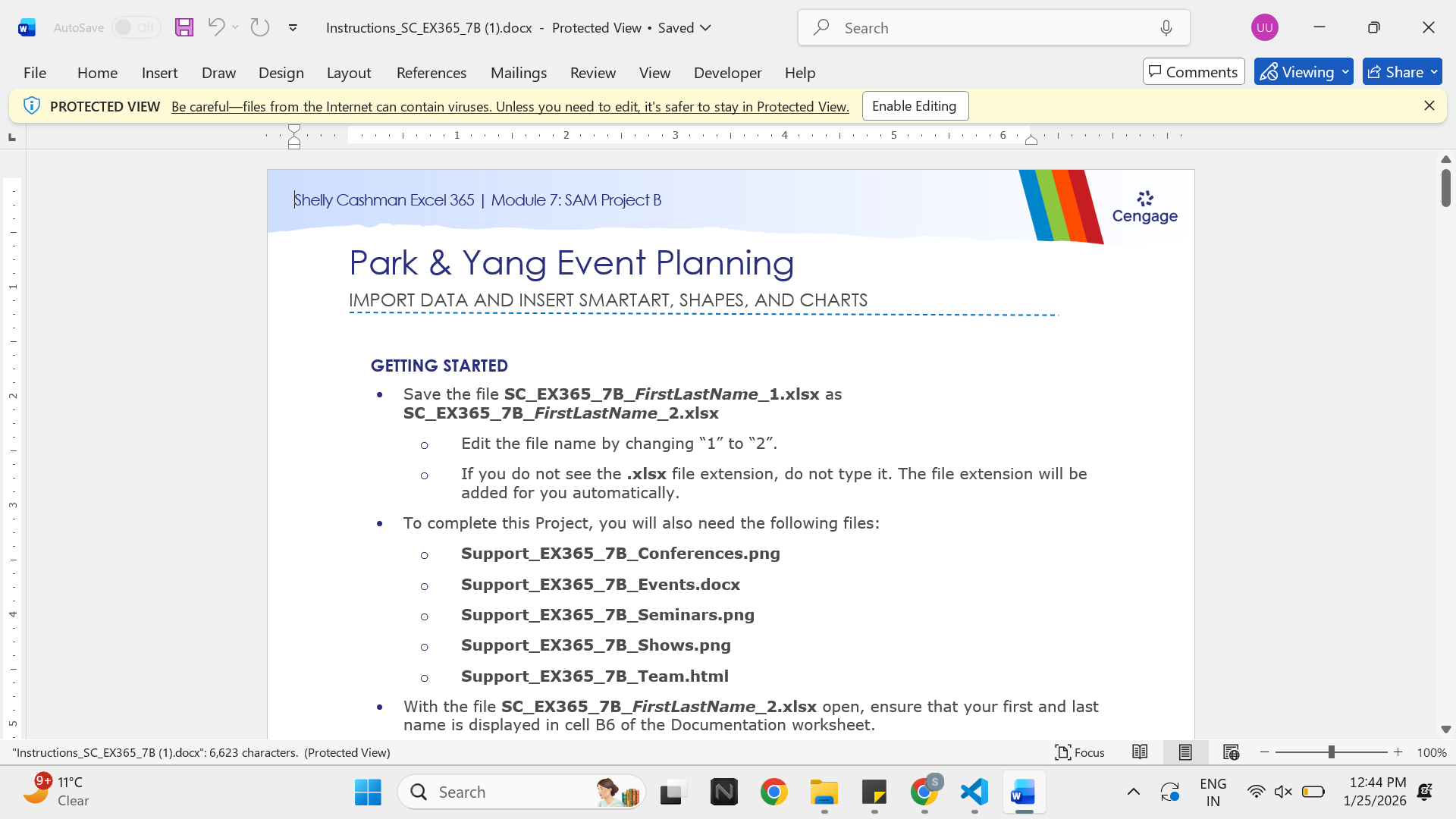Open the Comments pane button
Image resolution: width=1456 pixels, height=819 pixels.
coord(1194,72)
